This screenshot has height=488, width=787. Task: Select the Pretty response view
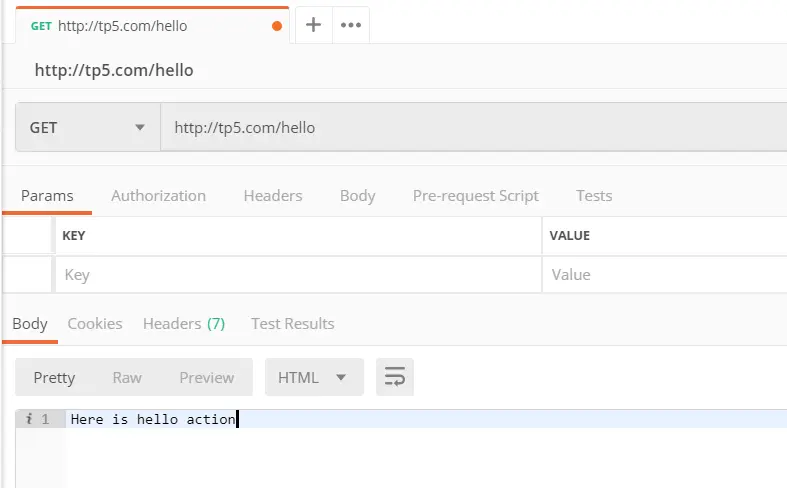click(54, 377)
